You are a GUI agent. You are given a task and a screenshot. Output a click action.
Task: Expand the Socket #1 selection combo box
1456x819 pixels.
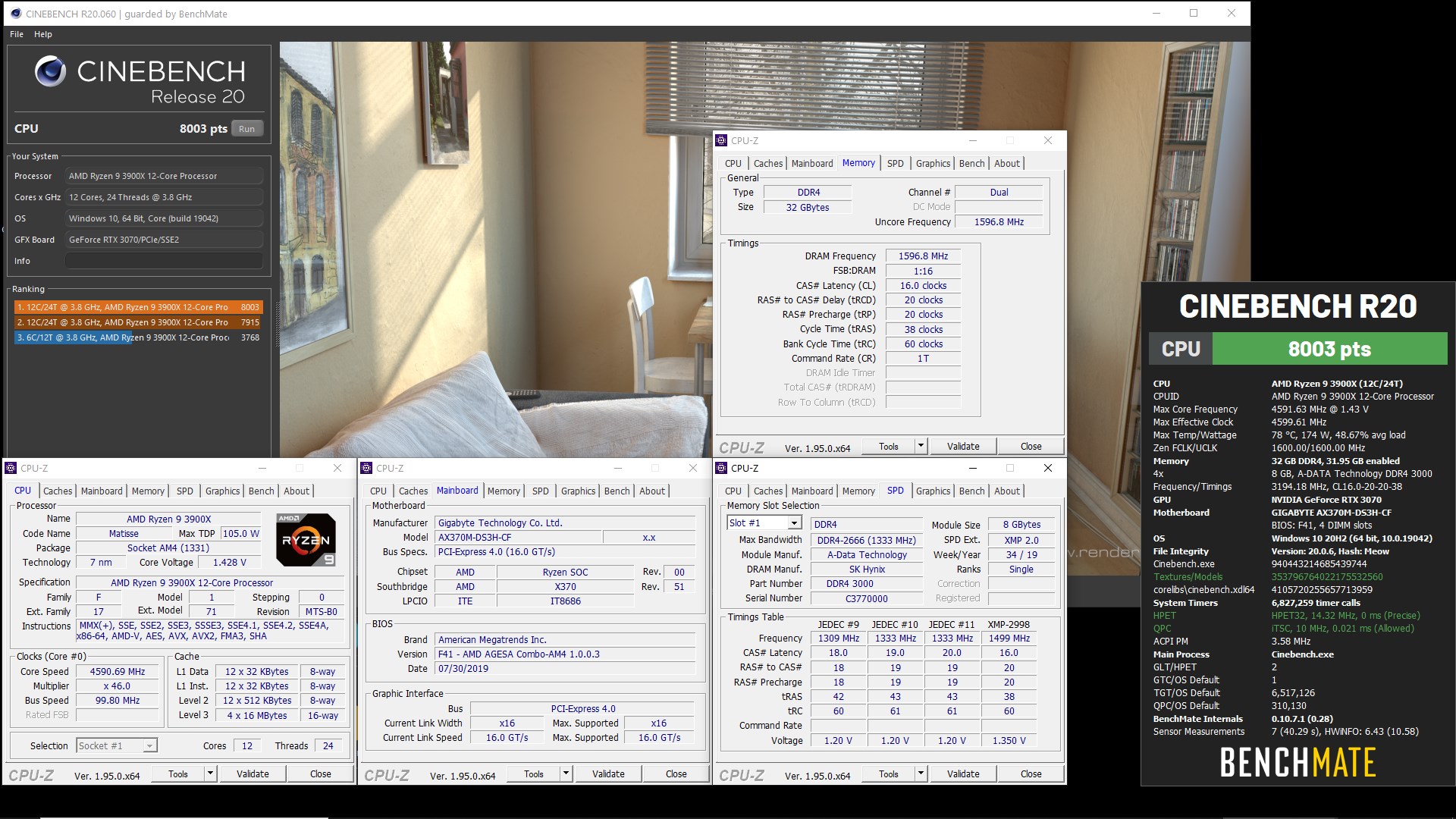tap(149, 745)
